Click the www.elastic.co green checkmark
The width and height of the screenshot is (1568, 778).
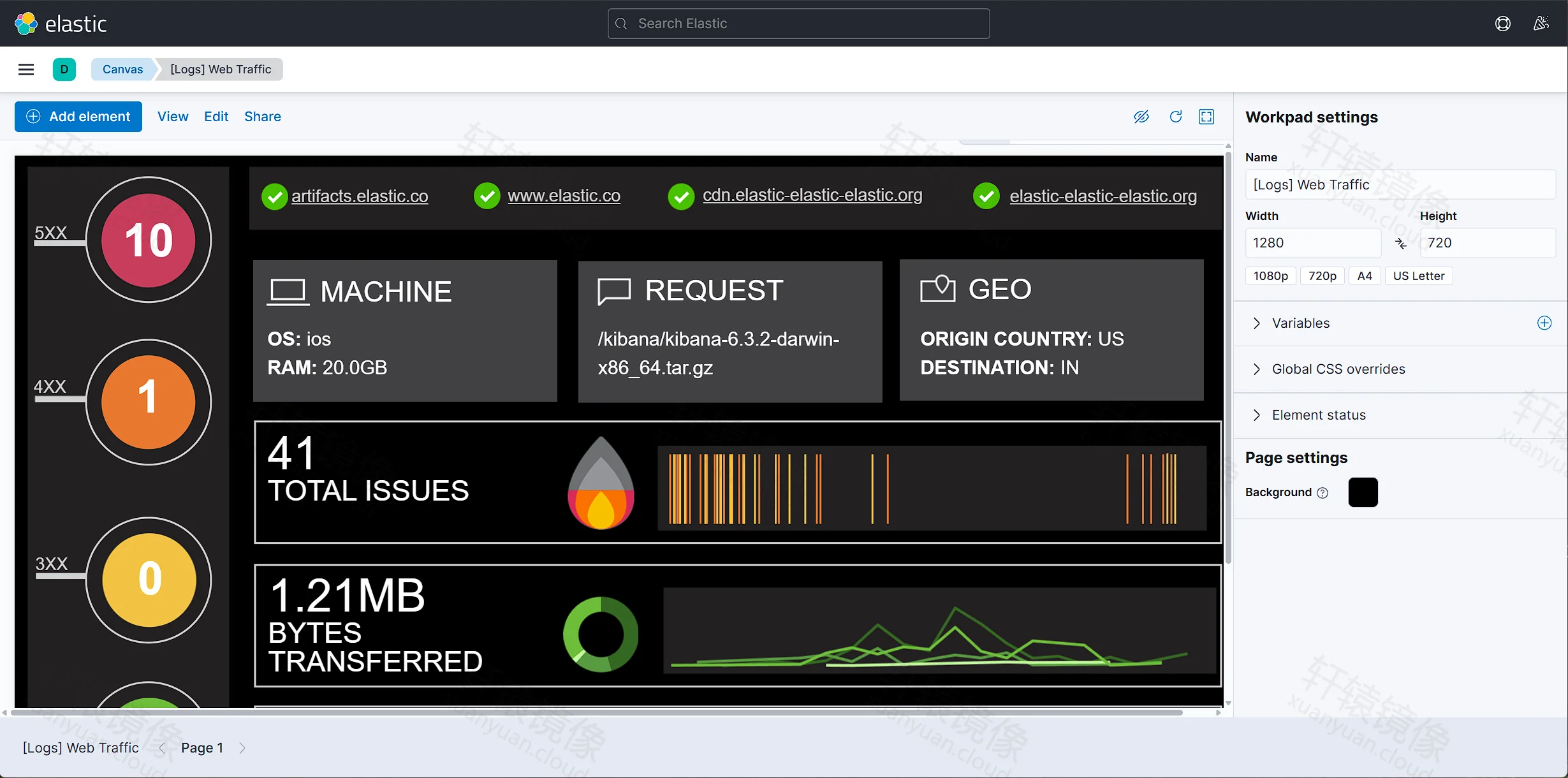pos(487,196)
